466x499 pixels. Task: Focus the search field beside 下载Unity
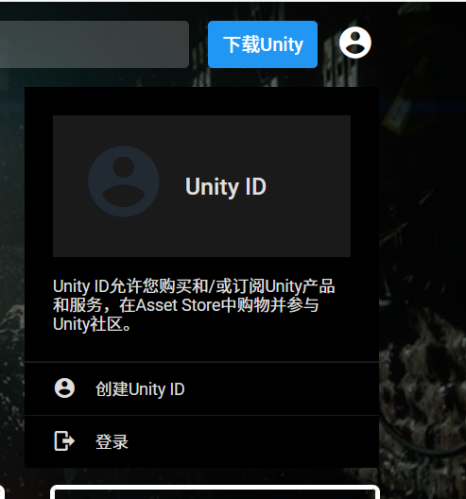coord(94,44)
